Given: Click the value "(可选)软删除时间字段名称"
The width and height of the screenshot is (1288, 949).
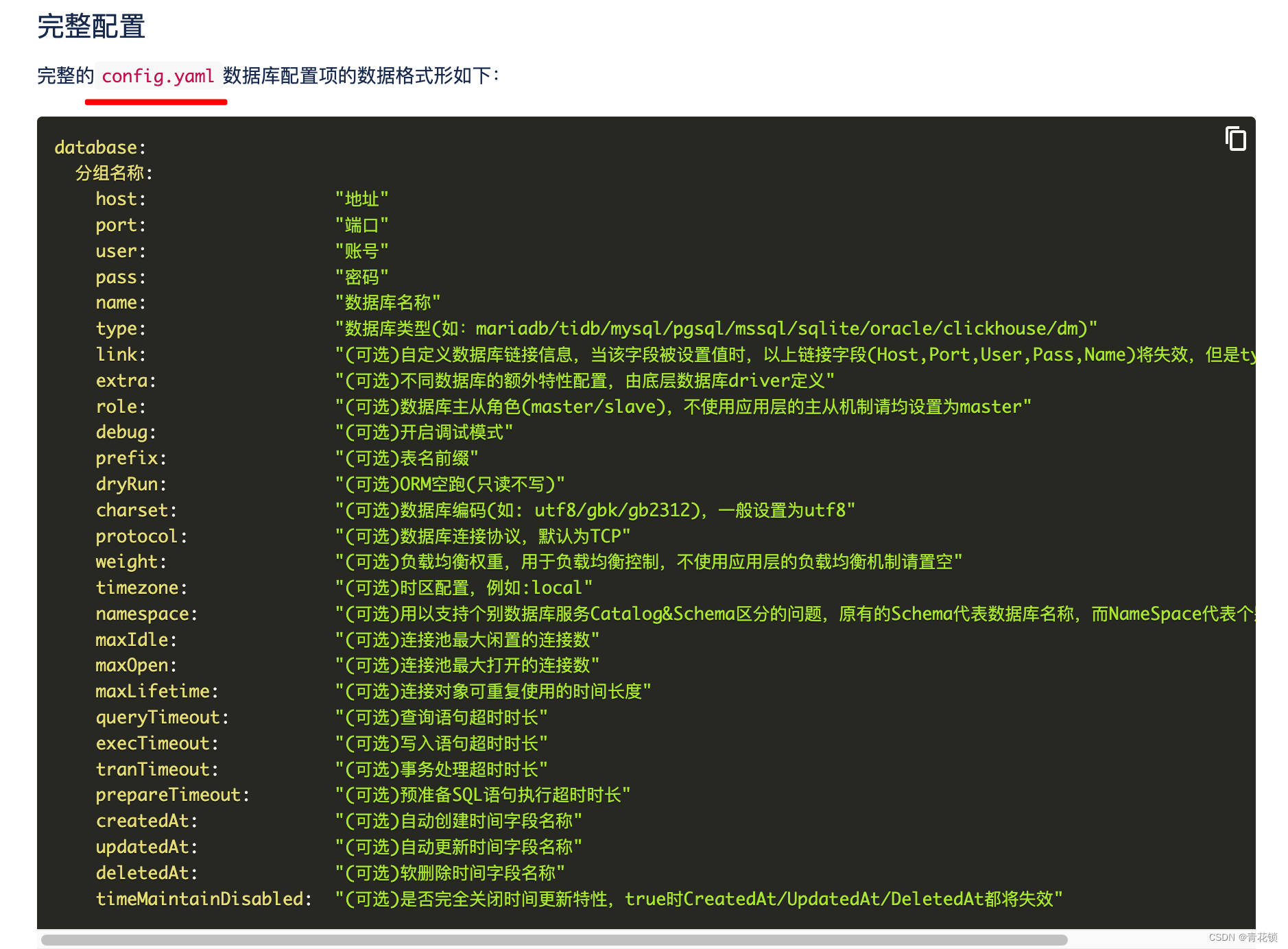Looking at the screenshot, I should (450, 873).
